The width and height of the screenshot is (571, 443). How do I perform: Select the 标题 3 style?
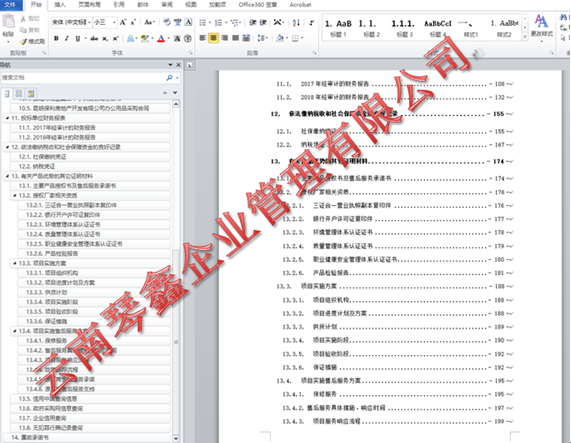[x=403, y=28]
